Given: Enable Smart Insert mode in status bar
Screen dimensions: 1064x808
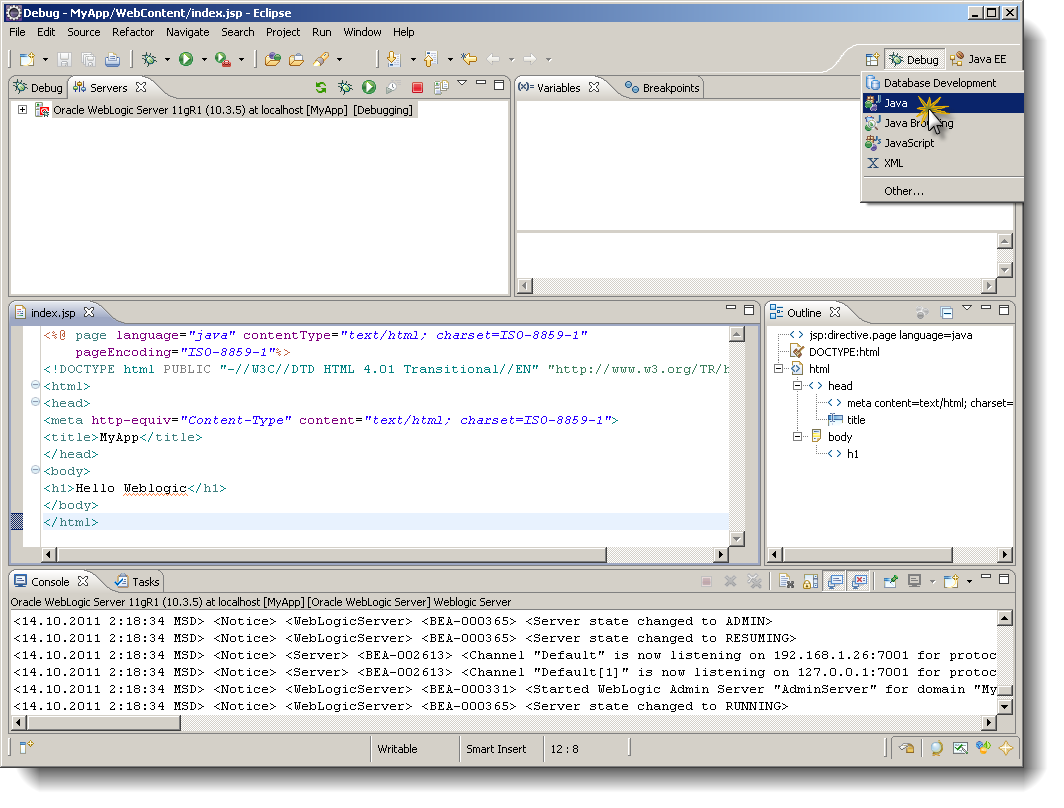Looking at the screenshot, I should click(x=498, y=749).
